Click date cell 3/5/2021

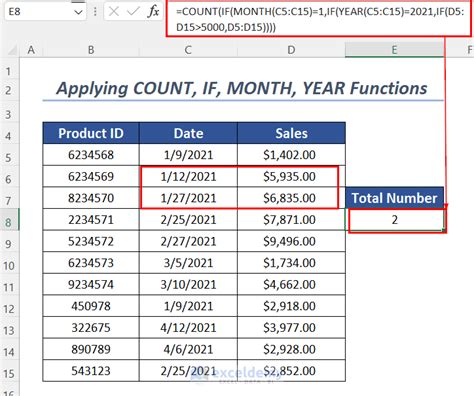pos(188,263)
